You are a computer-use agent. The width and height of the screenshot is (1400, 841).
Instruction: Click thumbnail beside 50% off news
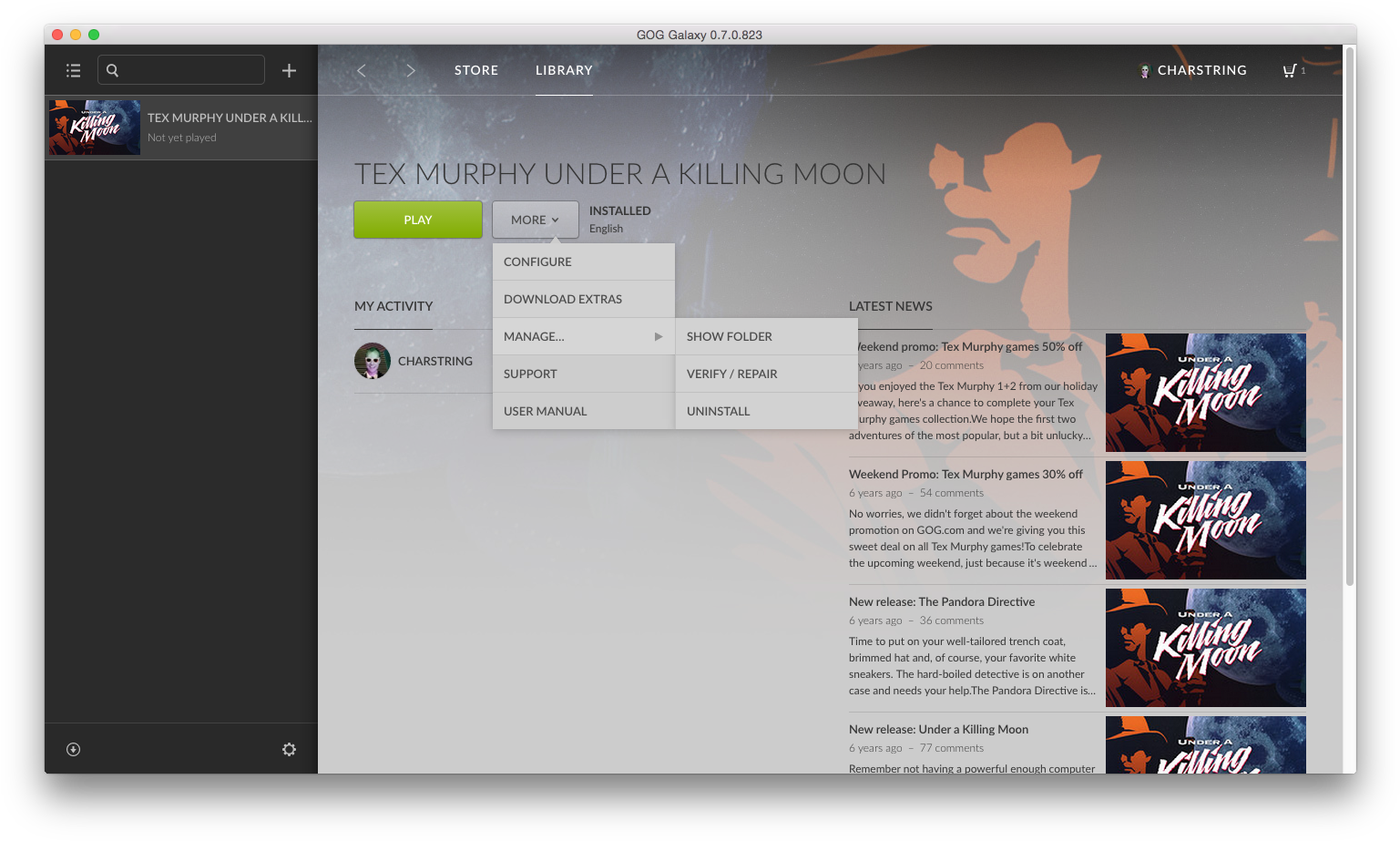point(1206,393)
